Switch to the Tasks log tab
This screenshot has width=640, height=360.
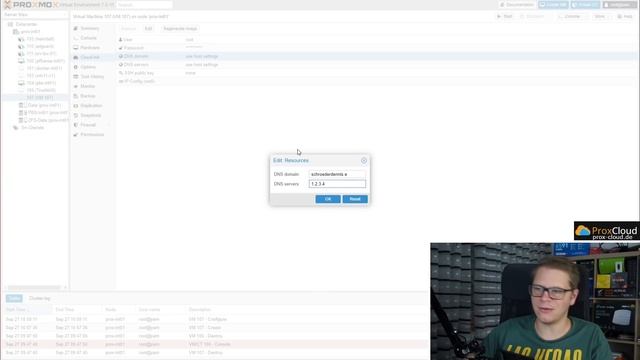click(x=14, y=298)
